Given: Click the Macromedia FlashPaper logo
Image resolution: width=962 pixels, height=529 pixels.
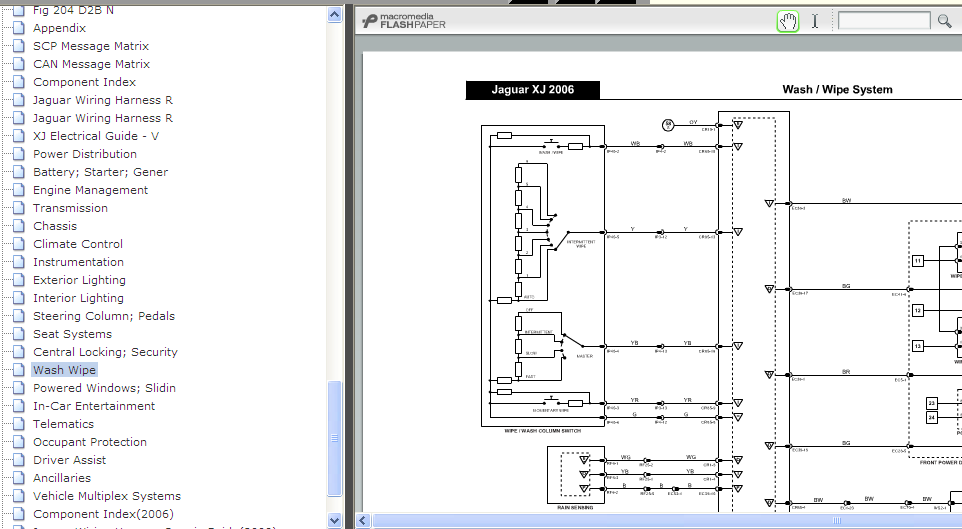Looking at the screenshot, I should [404, 21].
